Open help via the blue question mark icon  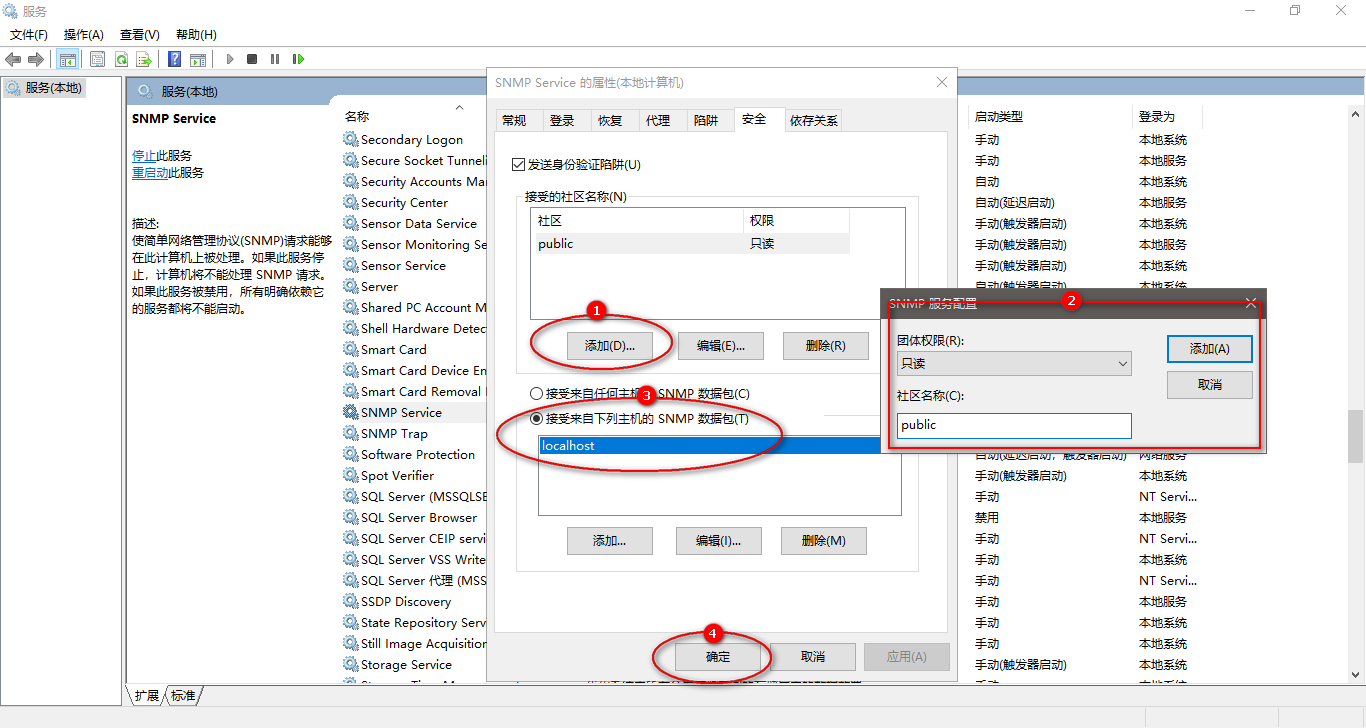pyautogui.click(x=173, y=58)
